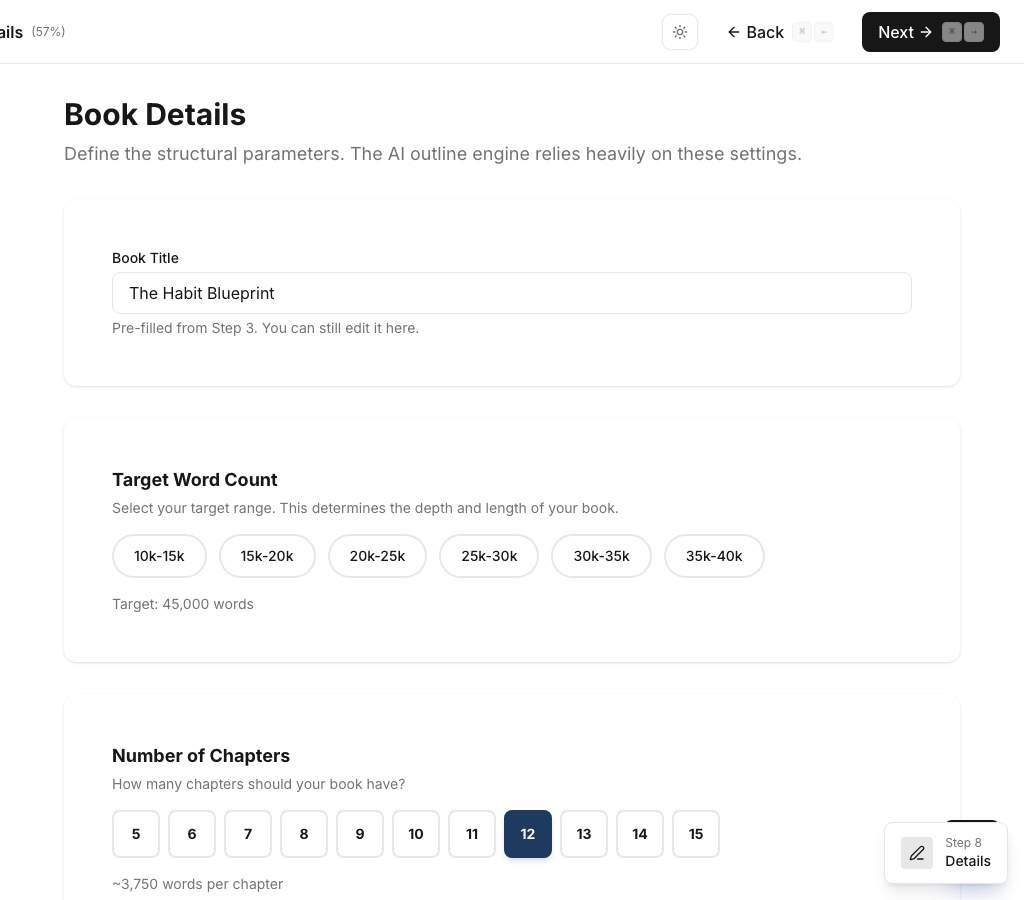Select the 25k-30k word count range
This screenshot has height=900, width=1024.
tap(489, 556)
